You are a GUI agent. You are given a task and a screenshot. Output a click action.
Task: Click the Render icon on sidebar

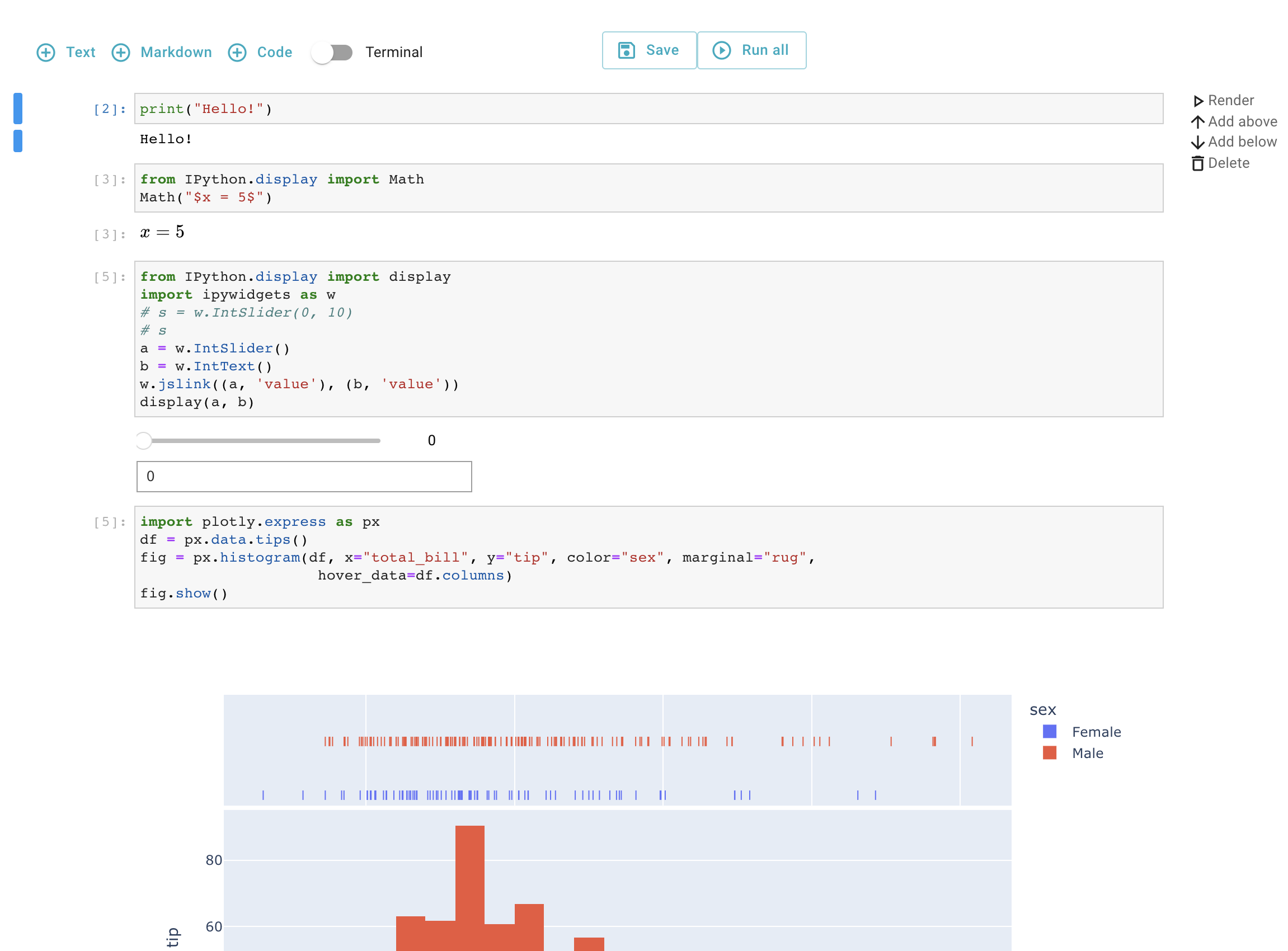tap(1198, 101)
